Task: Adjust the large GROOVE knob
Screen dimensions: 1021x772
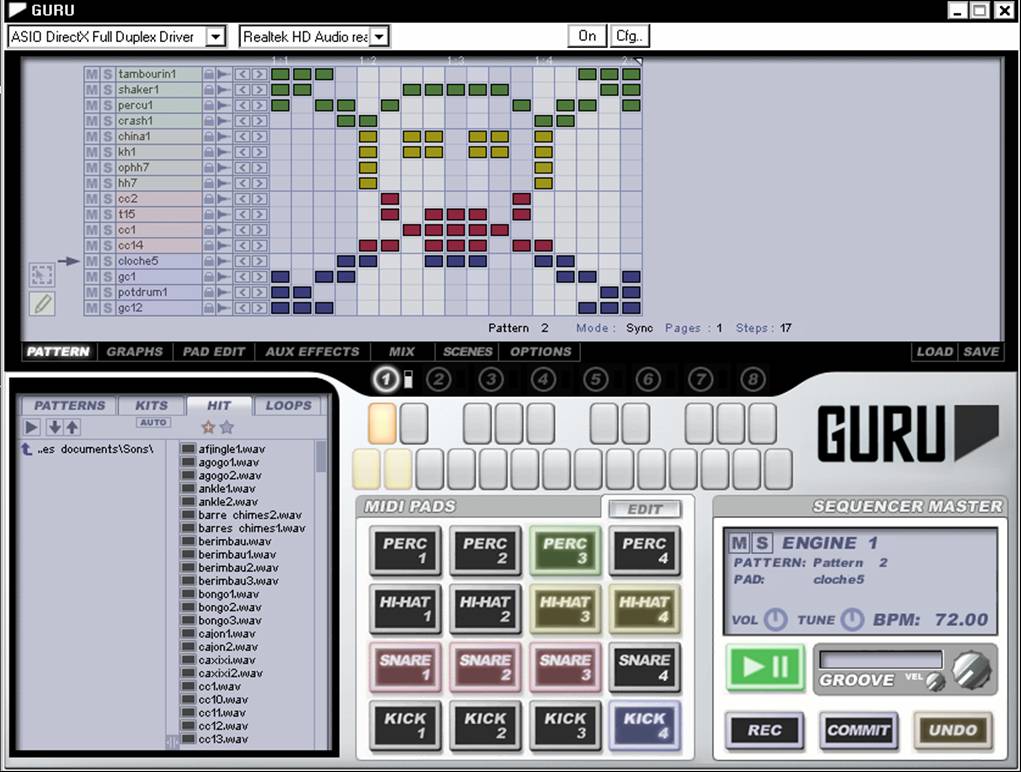Action: tap(971, 669)
